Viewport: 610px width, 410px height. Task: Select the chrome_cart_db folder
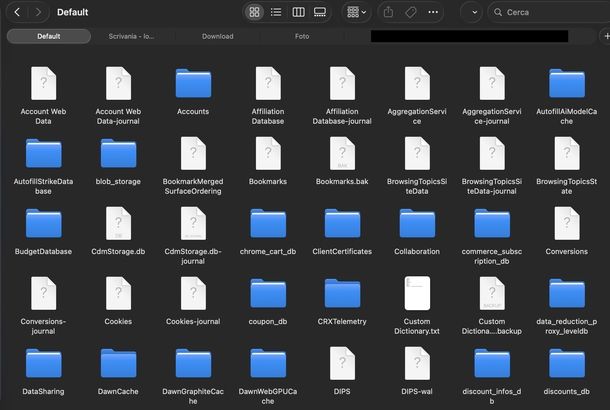268,231
